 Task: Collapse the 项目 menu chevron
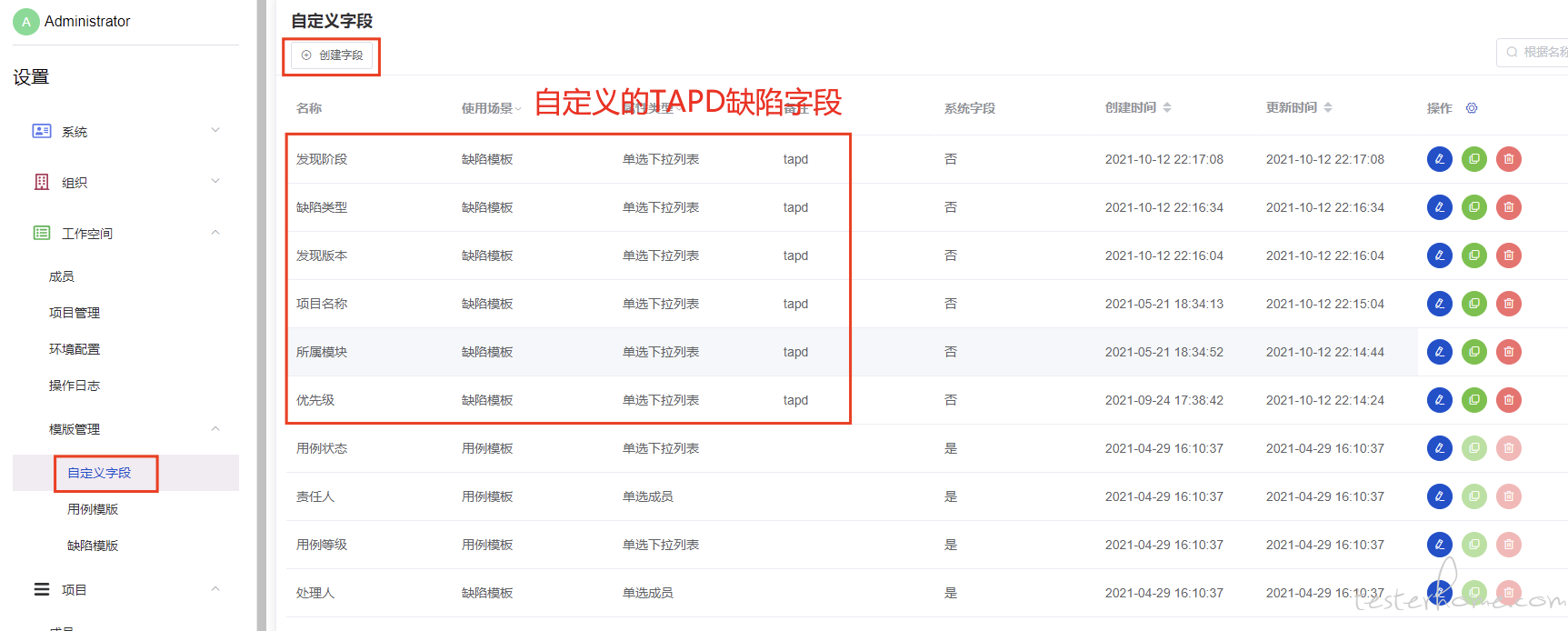pos(215,588)
